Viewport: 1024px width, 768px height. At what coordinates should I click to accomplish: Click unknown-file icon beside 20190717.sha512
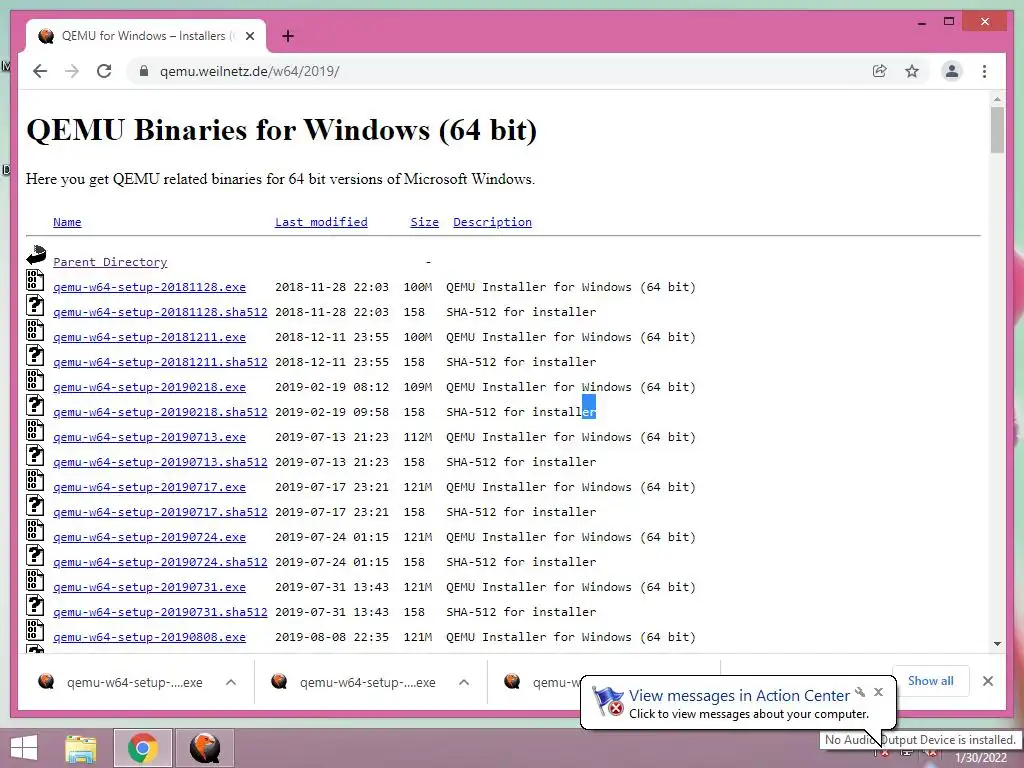pos(35,505)
